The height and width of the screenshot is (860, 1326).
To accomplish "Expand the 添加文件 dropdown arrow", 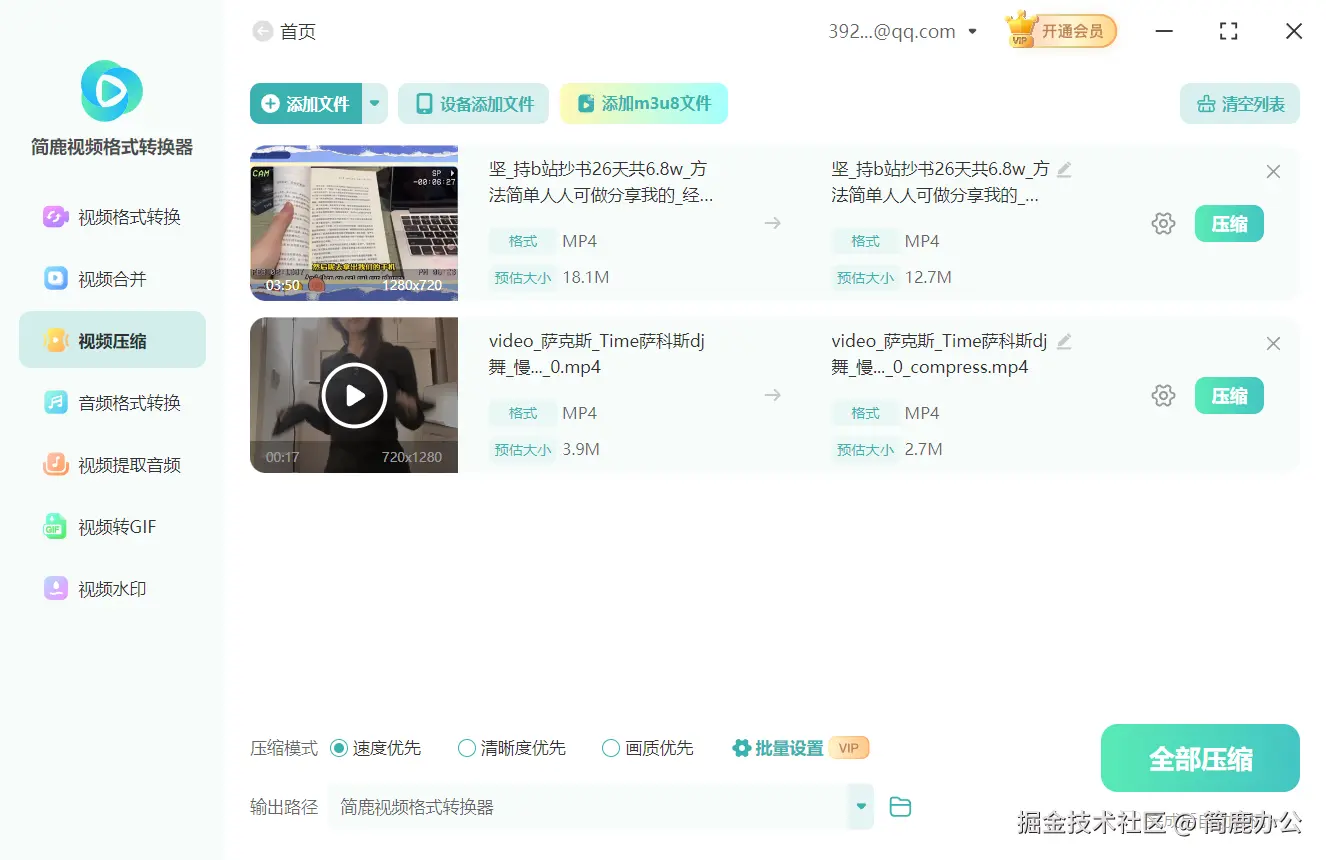I will tap(375, 103).
